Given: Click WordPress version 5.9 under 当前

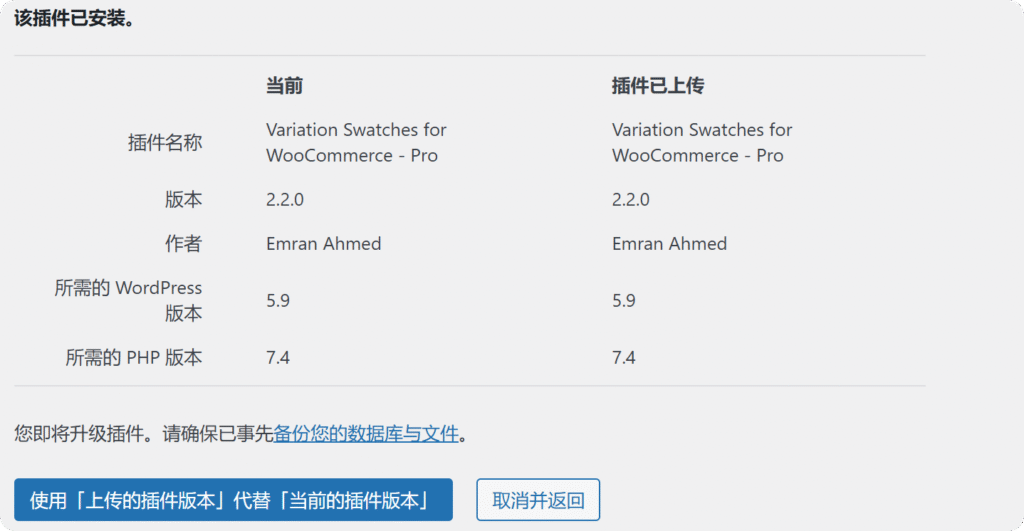Looking at the screenshot, I should [278, 300].
